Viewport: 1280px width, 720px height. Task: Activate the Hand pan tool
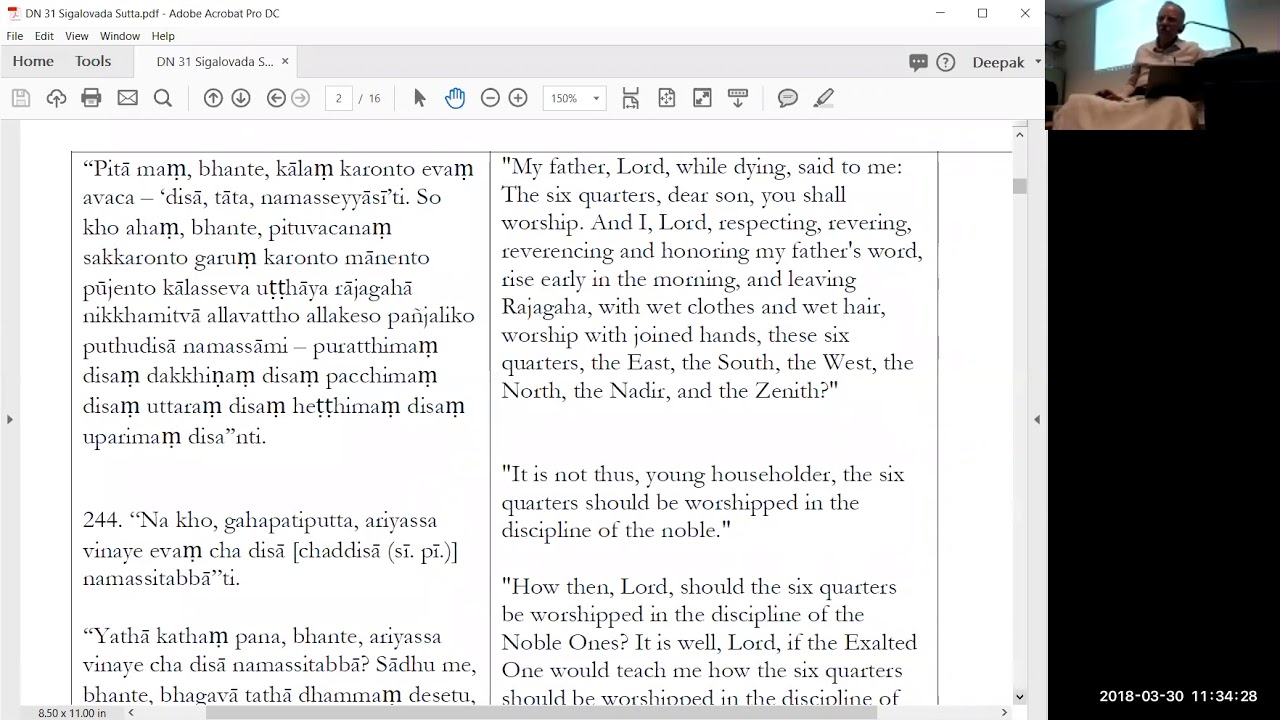(455, 98)
